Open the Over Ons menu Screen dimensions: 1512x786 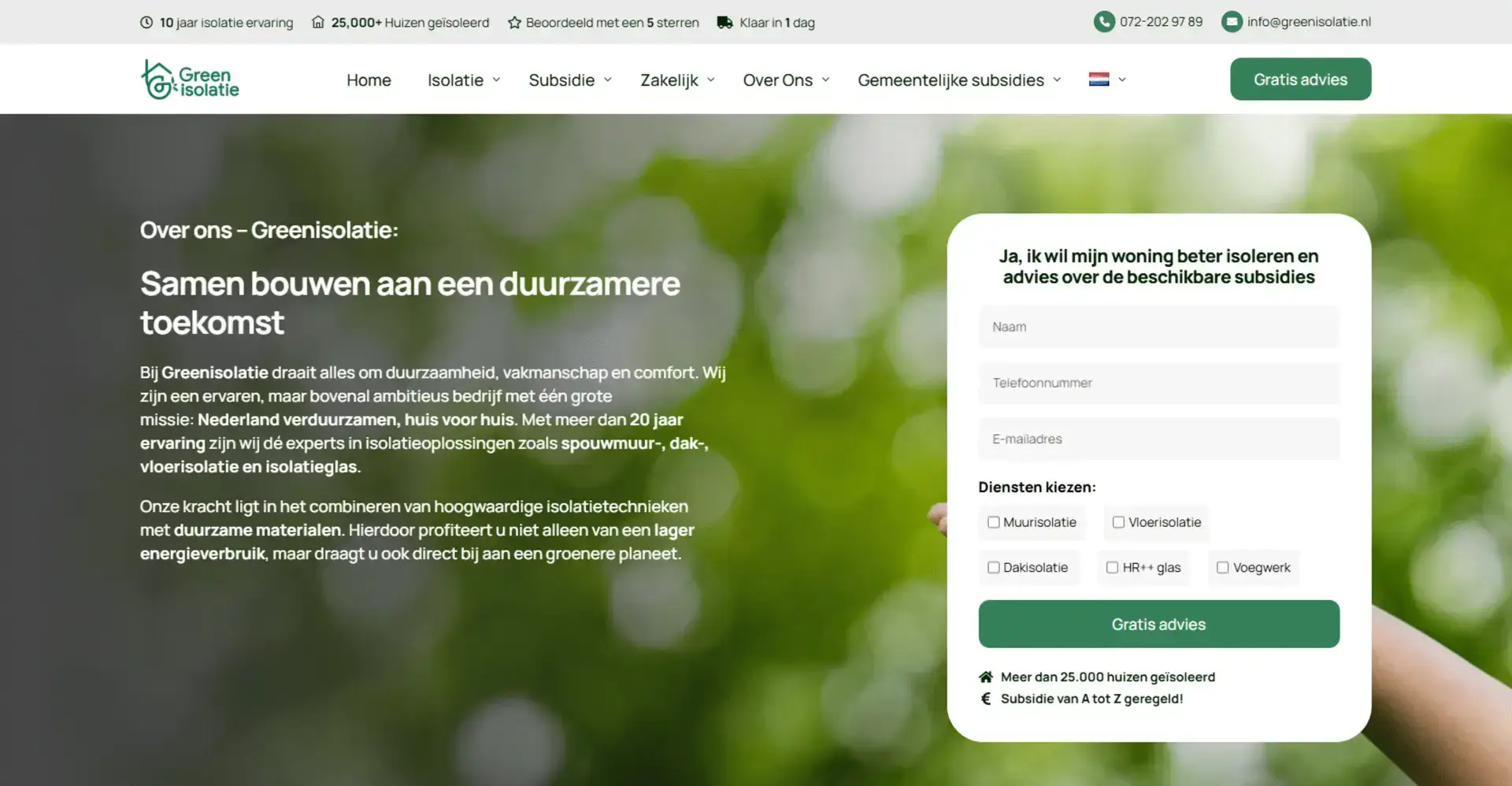point(786,80)
